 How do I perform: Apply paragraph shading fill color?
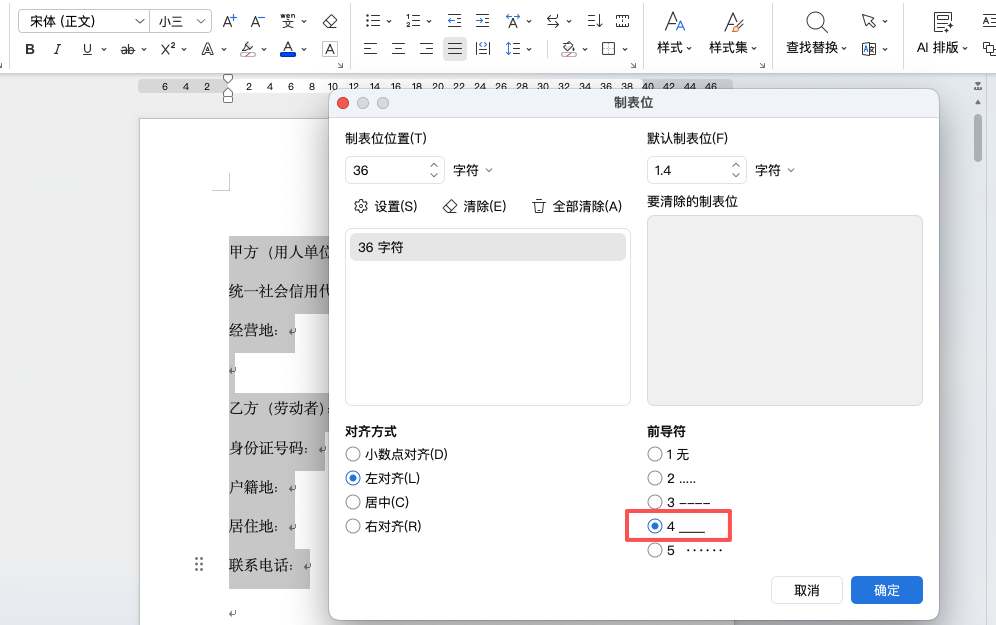(569, 49)
